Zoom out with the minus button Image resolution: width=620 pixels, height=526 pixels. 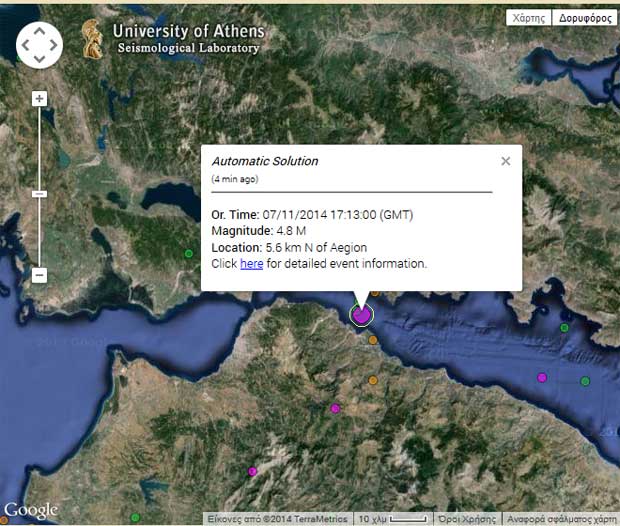[39, 275]
